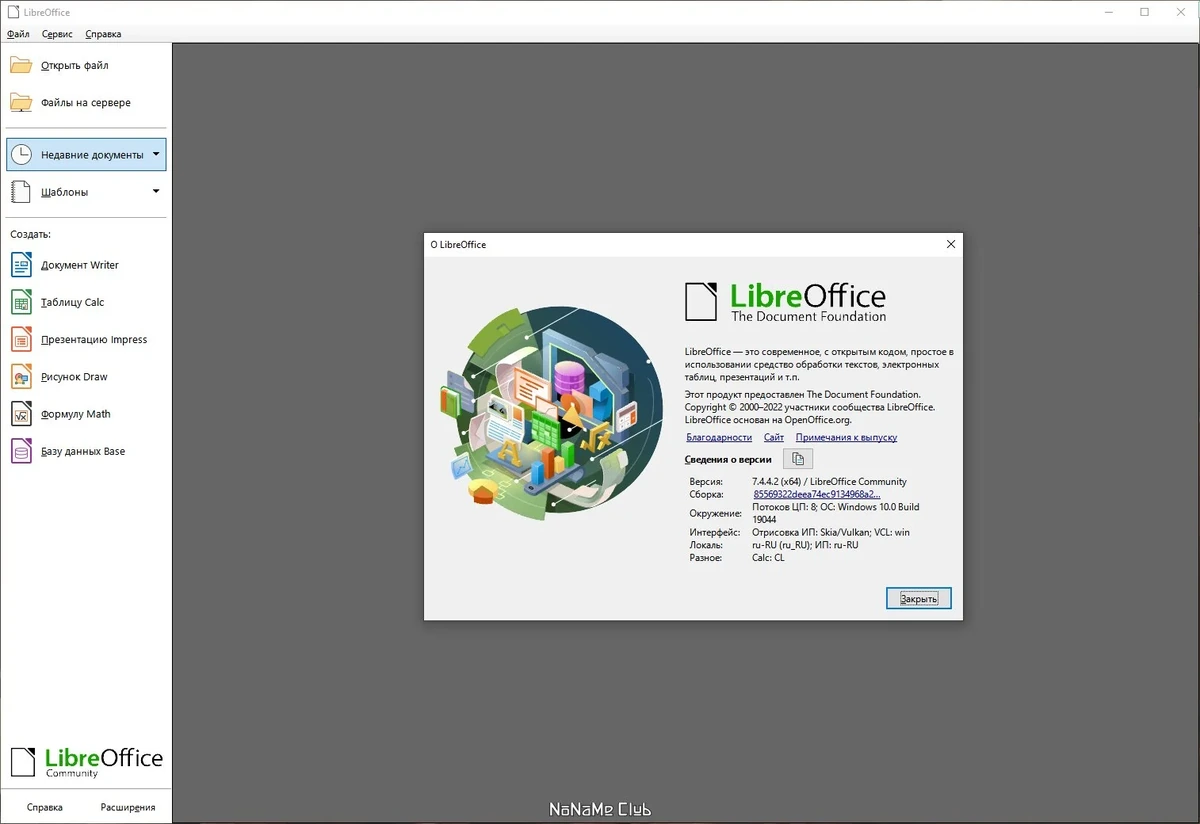Click the LibreOffice title bar document icon
The width and height of the screenshot is (1200, 824).
12,12
